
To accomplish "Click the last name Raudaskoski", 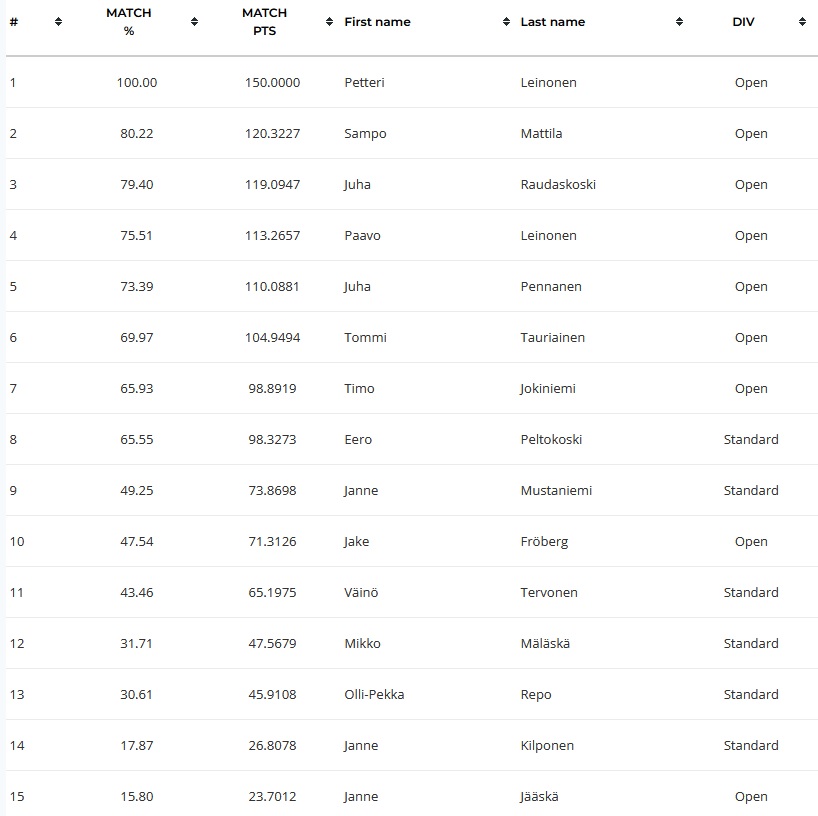I will click(558, 185).
